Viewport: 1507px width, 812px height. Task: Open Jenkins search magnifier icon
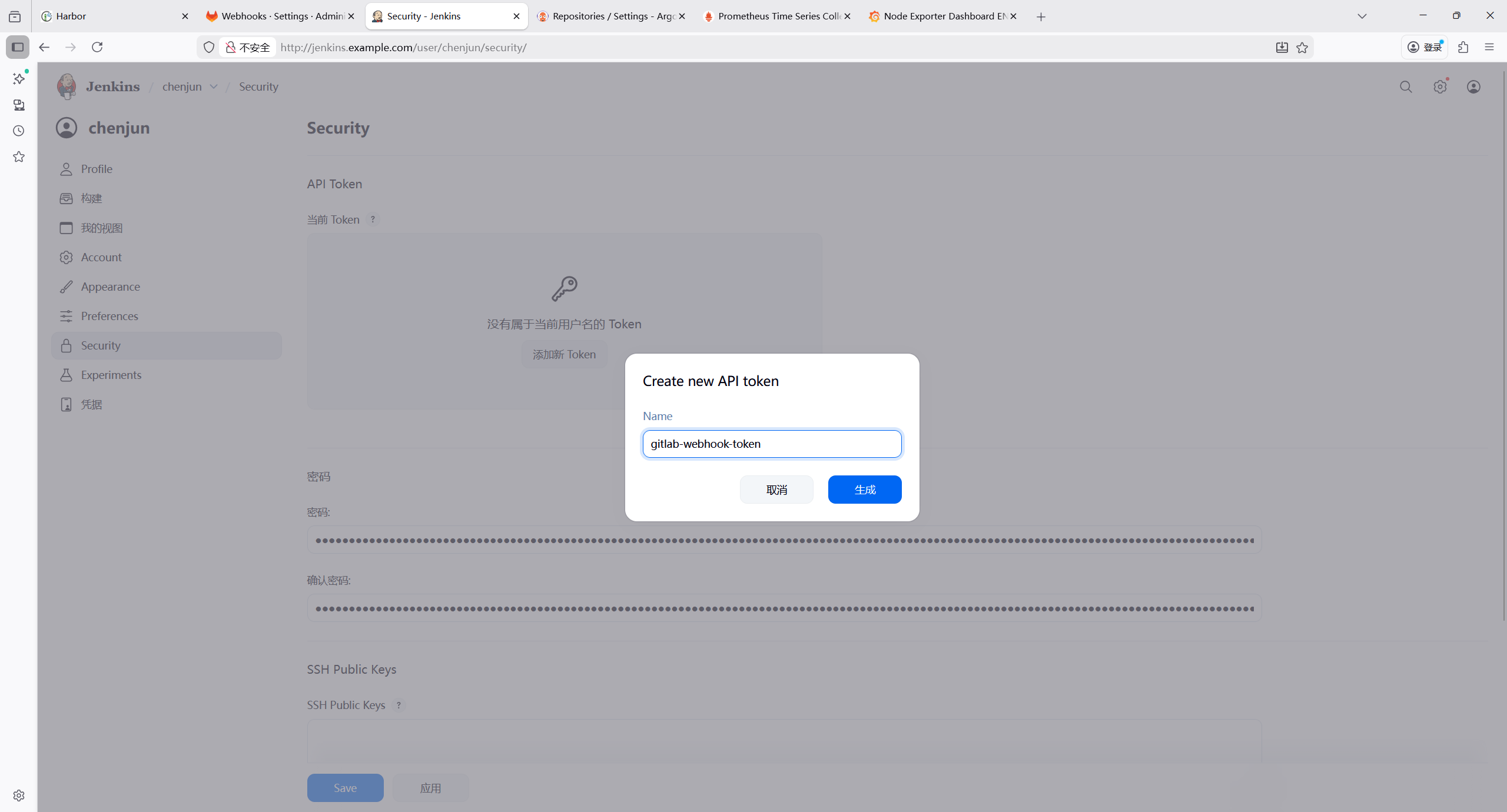point(1406,87)
